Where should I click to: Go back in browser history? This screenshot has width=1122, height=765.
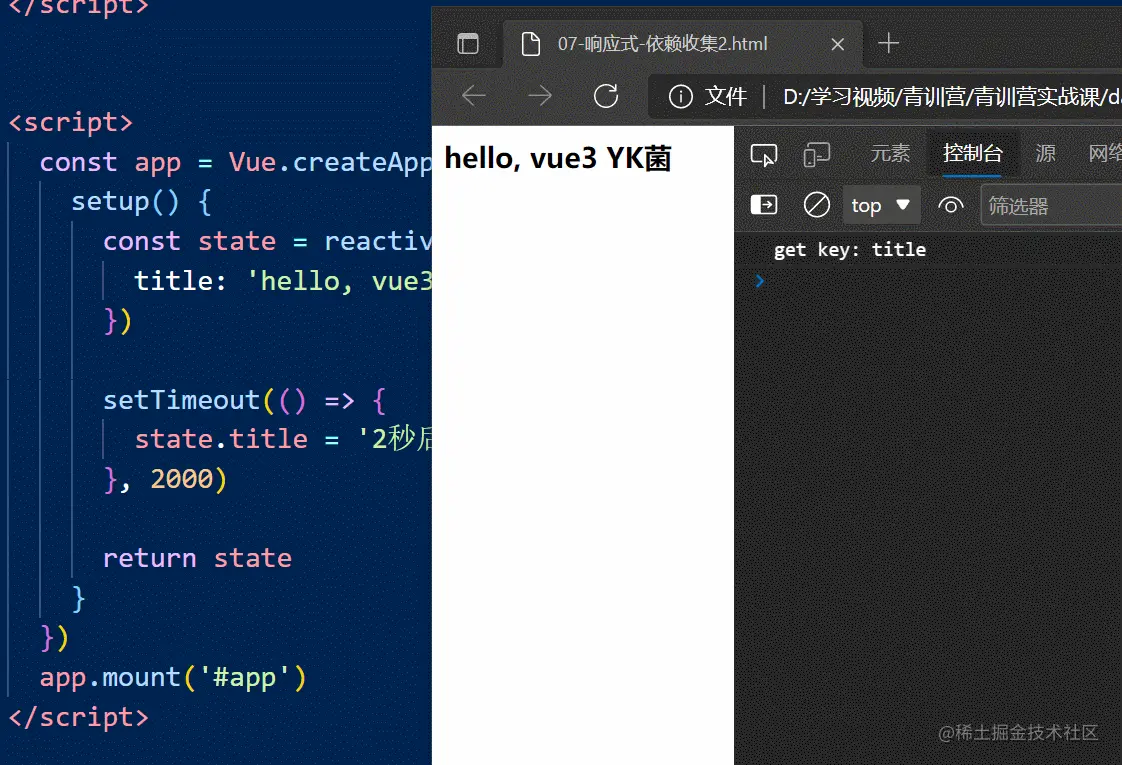(x=474, y=95)
